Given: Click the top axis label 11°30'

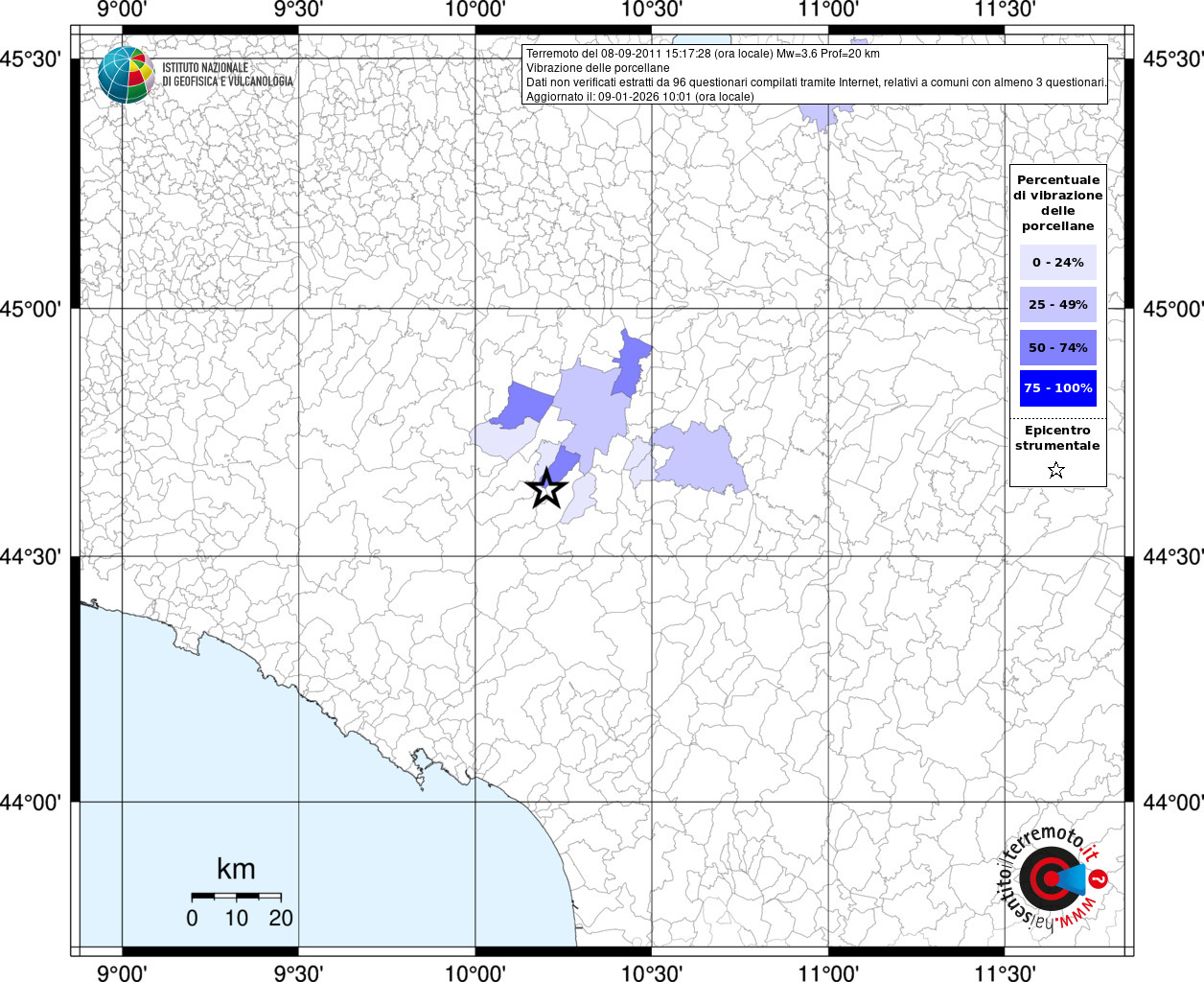Looking at the screenshot, I should click(x=1006, y=11).
